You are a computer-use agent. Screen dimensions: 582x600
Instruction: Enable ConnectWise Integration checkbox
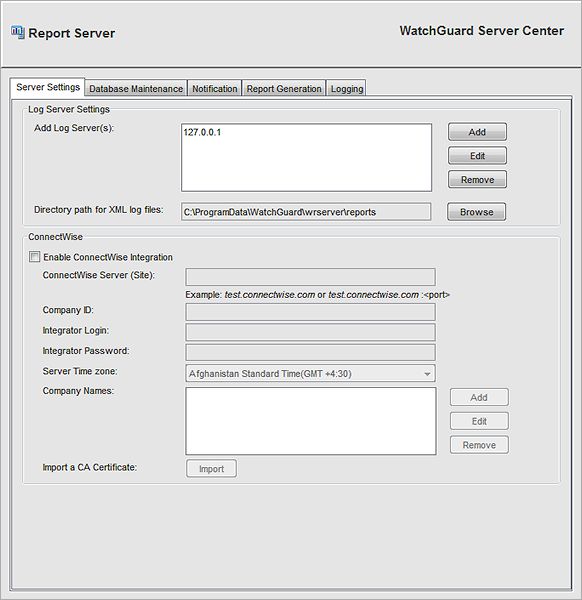point(34,257)
